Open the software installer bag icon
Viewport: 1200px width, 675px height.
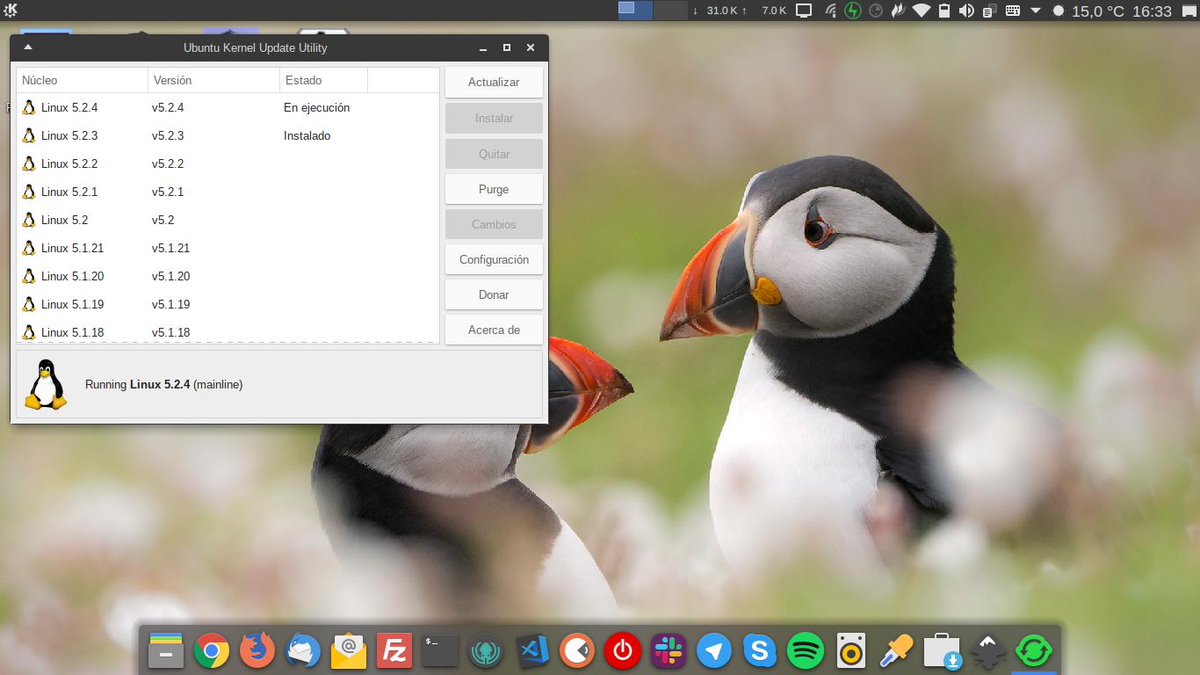(943, 651)
